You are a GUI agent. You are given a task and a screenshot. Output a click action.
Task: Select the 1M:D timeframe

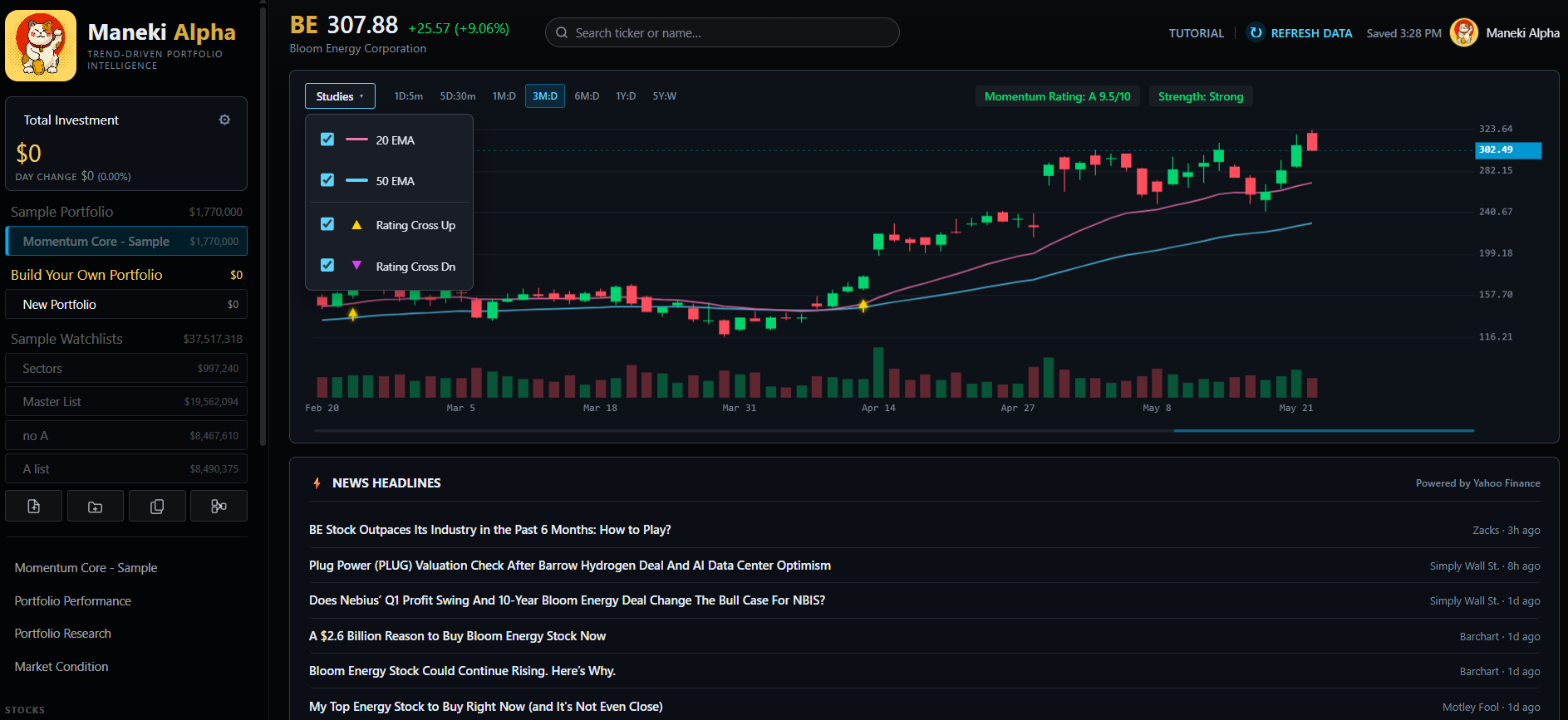(x=504, y=96)
